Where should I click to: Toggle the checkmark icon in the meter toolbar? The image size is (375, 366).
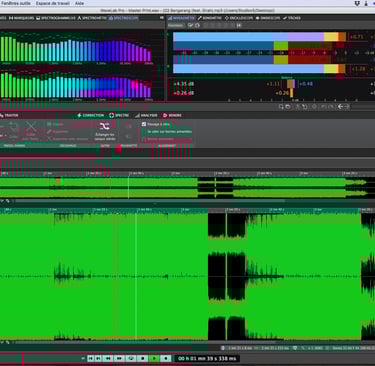click(191, 25)
